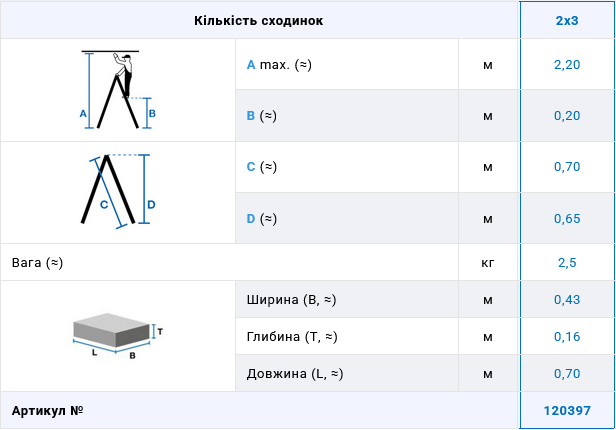Click the ladder with person diagram
This screenshot has width=616, height=430.
118,90
